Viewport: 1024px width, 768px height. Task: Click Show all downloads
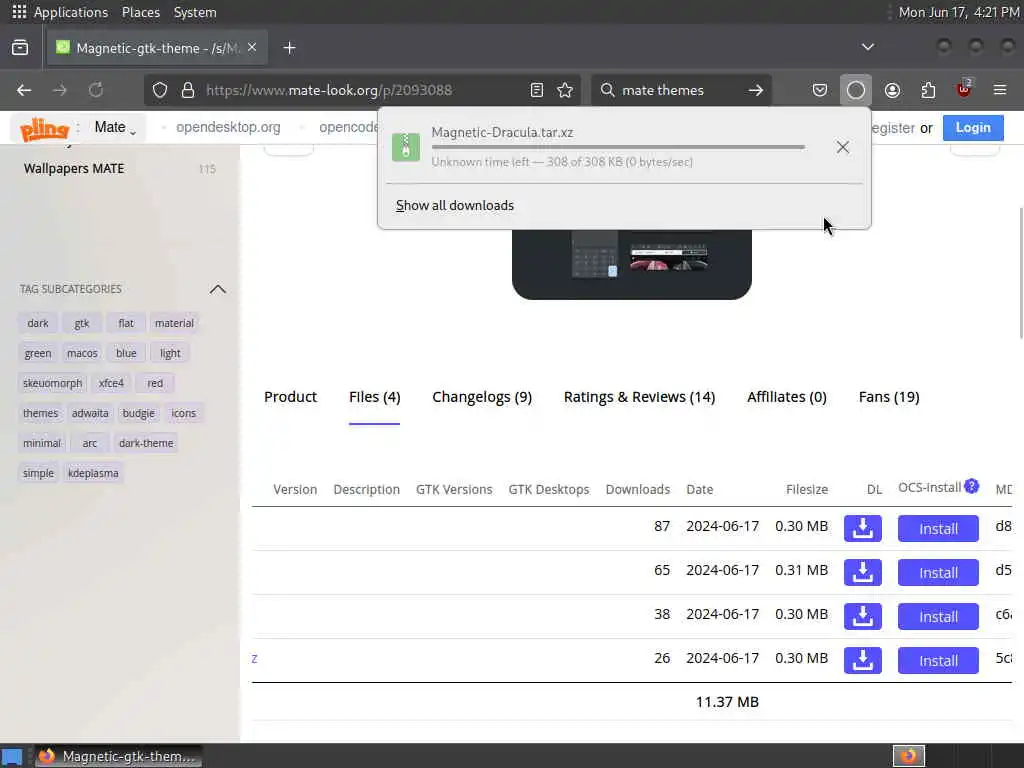(455, 206)
